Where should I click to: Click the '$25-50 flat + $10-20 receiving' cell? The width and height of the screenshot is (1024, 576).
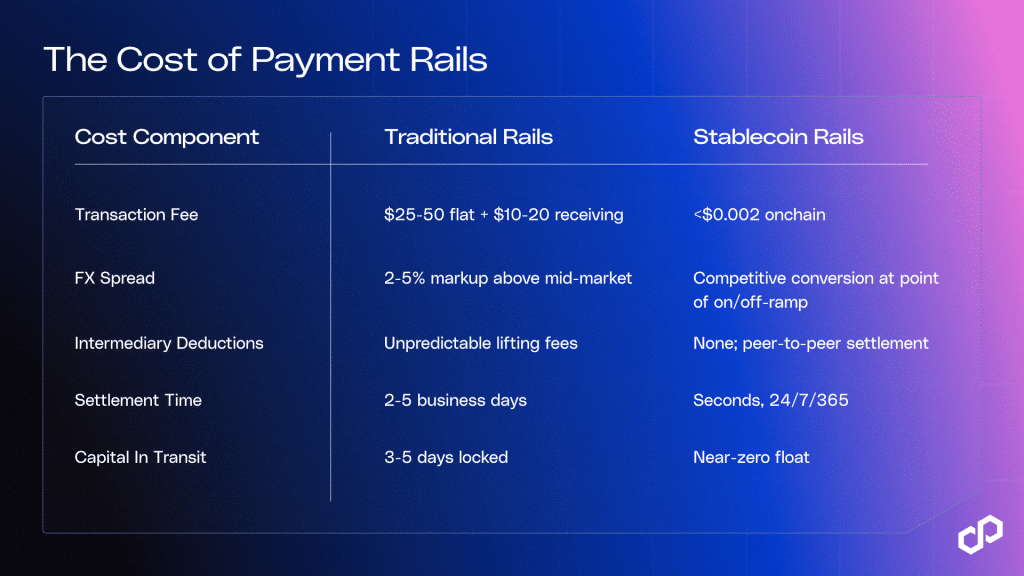[504, 214]
